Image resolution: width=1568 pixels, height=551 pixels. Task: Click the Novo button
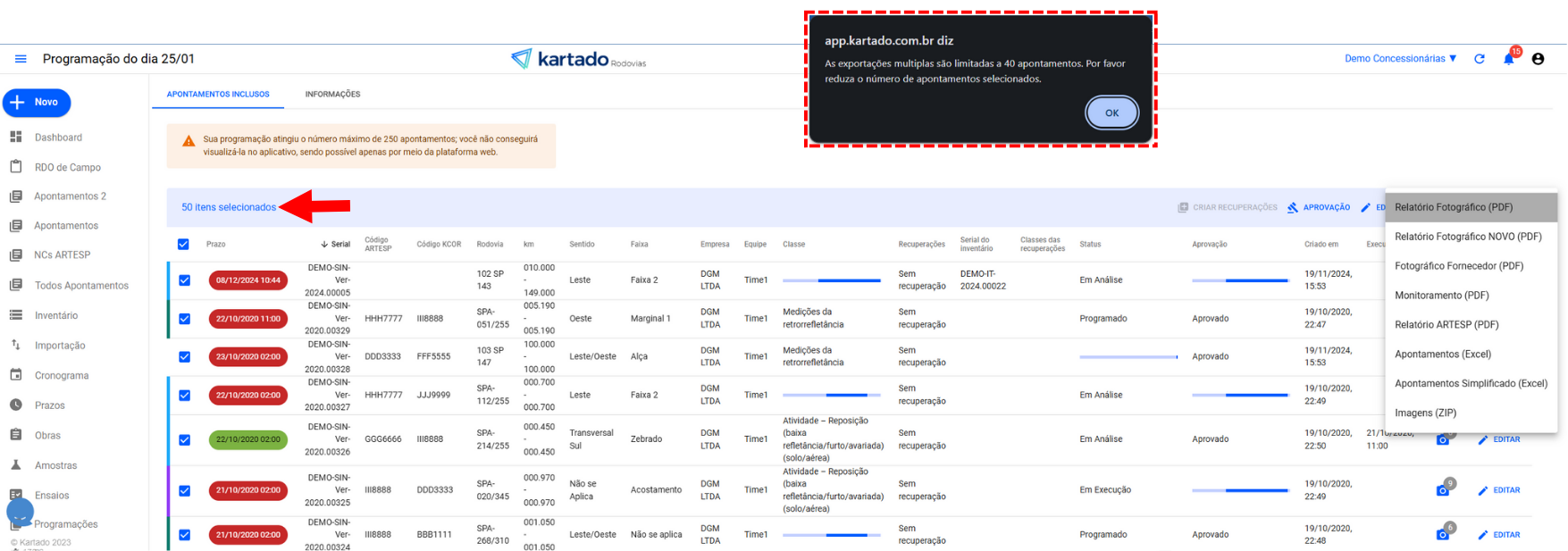(x=37, y=103)
